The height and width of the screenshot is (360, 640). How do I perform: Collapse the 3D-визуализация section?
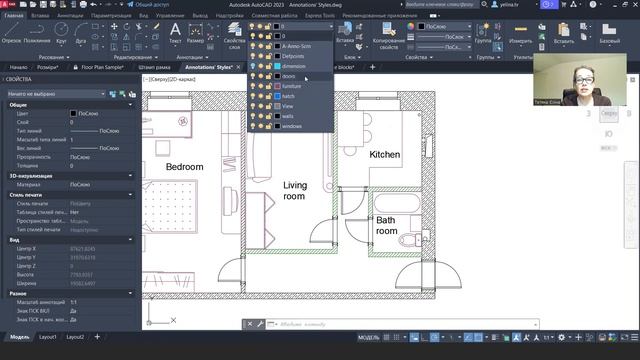click(x=130, y=176)
